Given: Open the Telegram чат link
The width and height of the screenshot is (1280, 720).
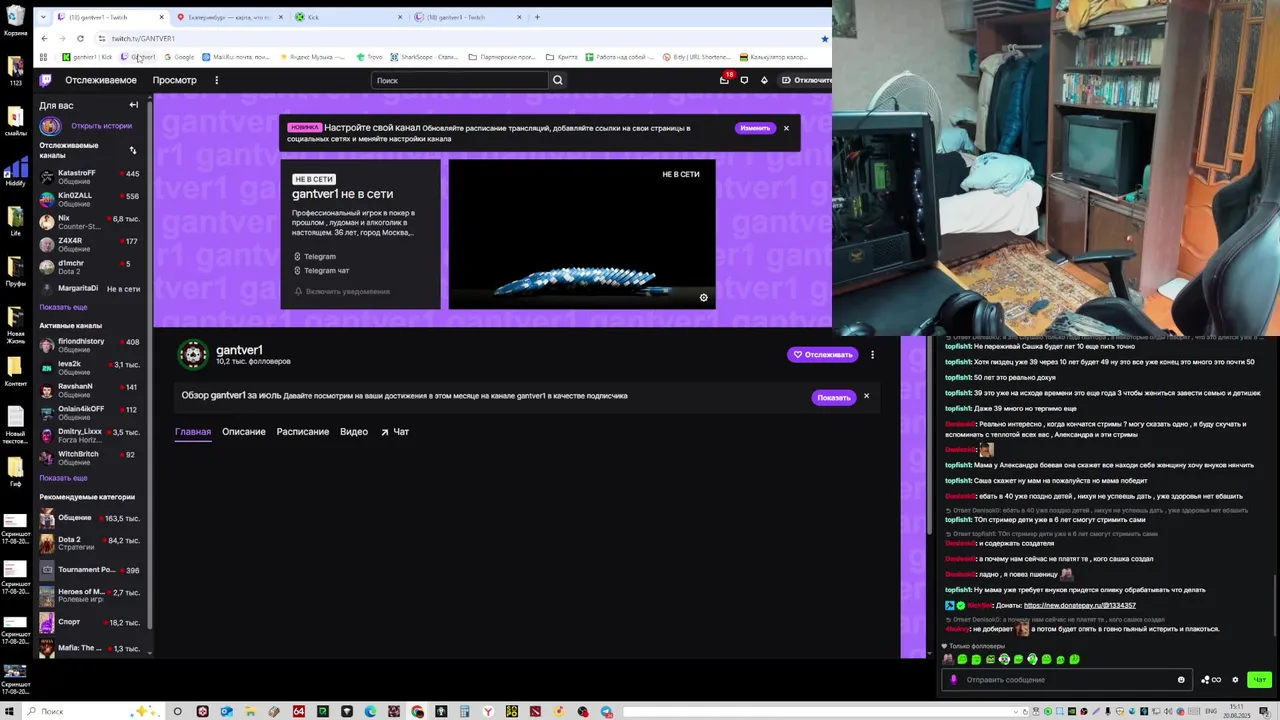Looking at the screenshot, I should point(326,271).
